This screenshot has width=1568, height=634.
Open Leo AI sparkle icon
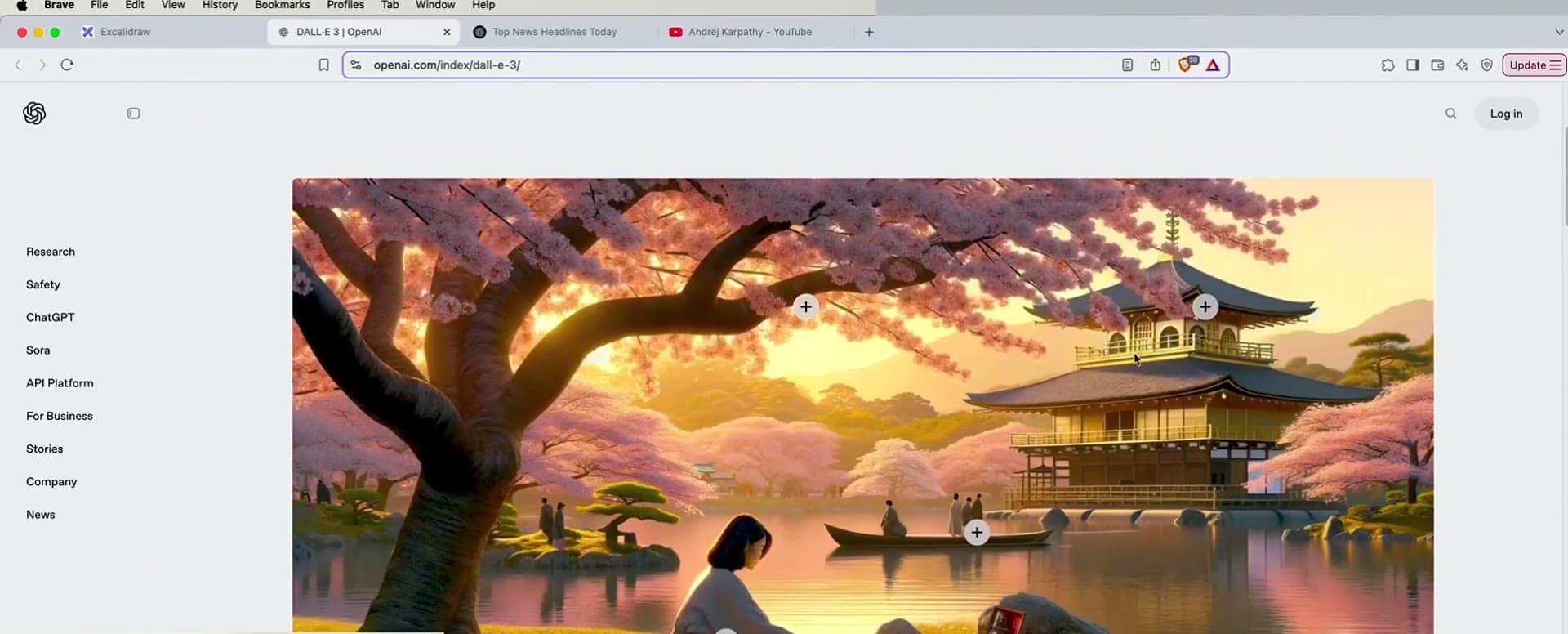tap(1462, 65)
